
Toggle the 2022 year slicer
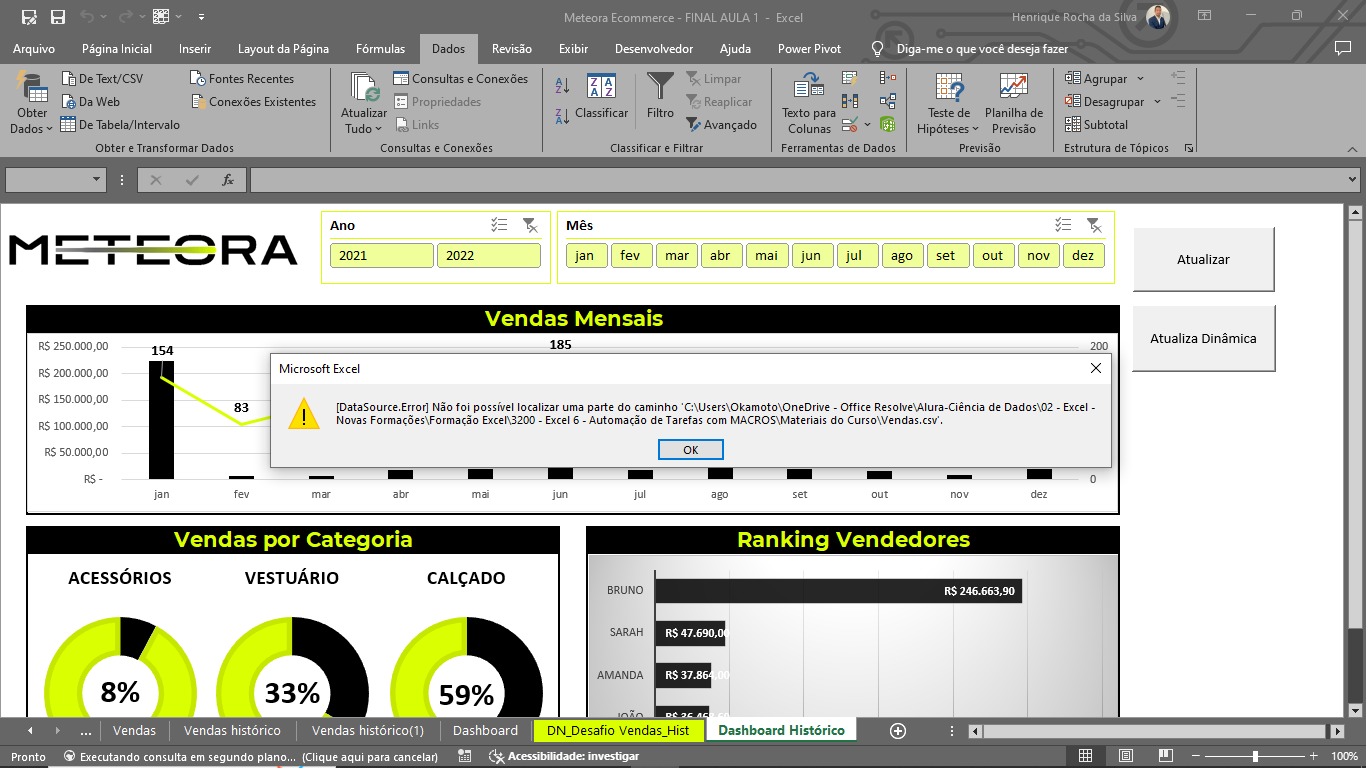[488, 256]
